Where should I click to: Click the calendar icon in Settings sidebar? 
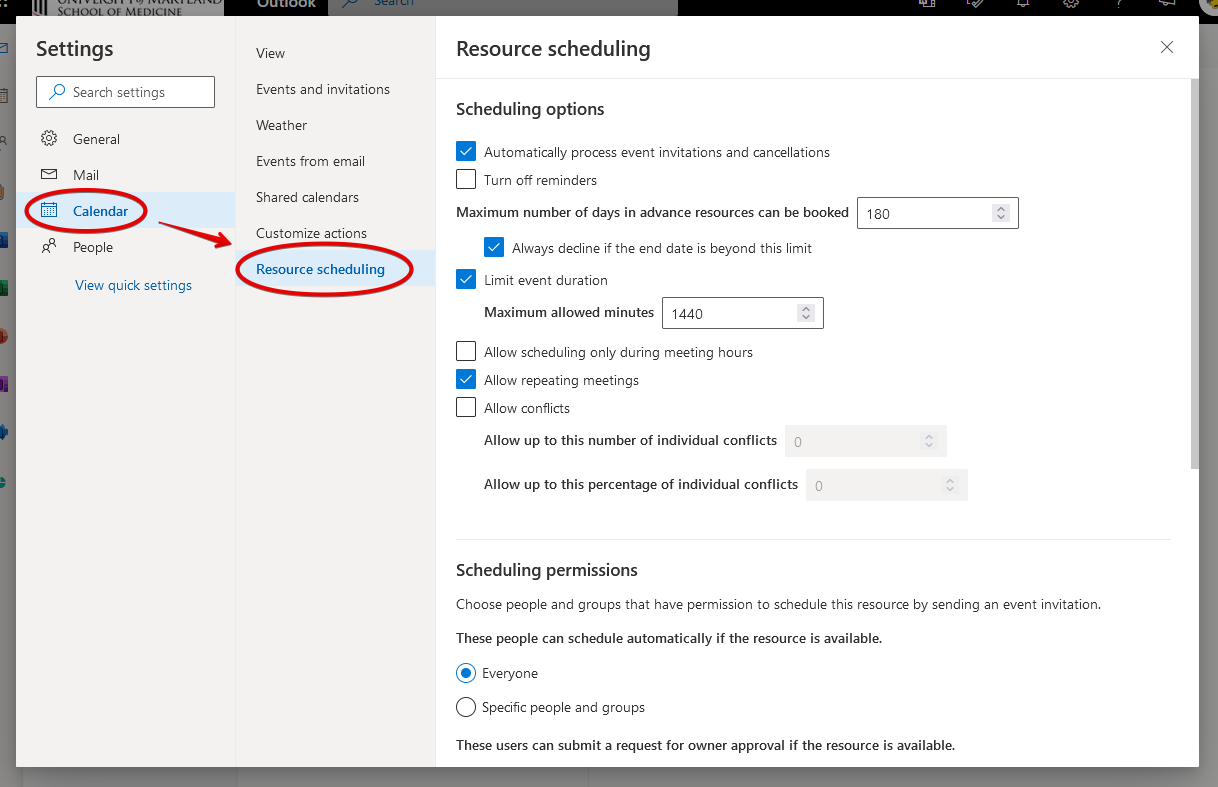[x=49, y=211]
